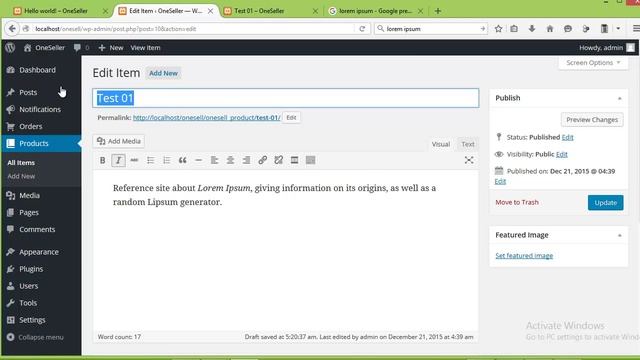This screenshot has width=640, height=360.
Task: Remove link from selected text
Action: (x=278, y=160)
